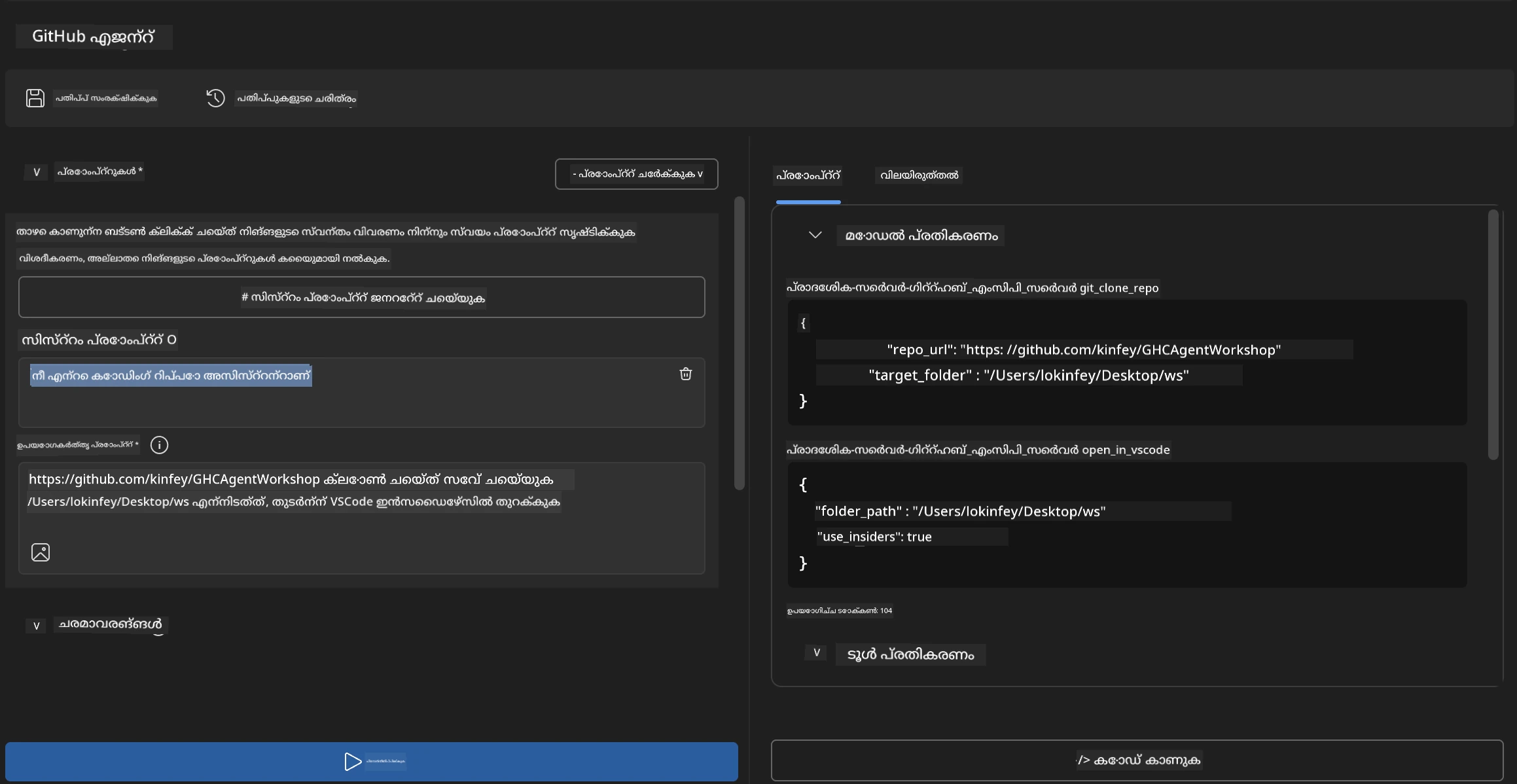Screen dimensions: 1517x784
Task: Open the പ്രോംപ്റ്റ് ചേർക്കുക dropdown
Action: 636,174
